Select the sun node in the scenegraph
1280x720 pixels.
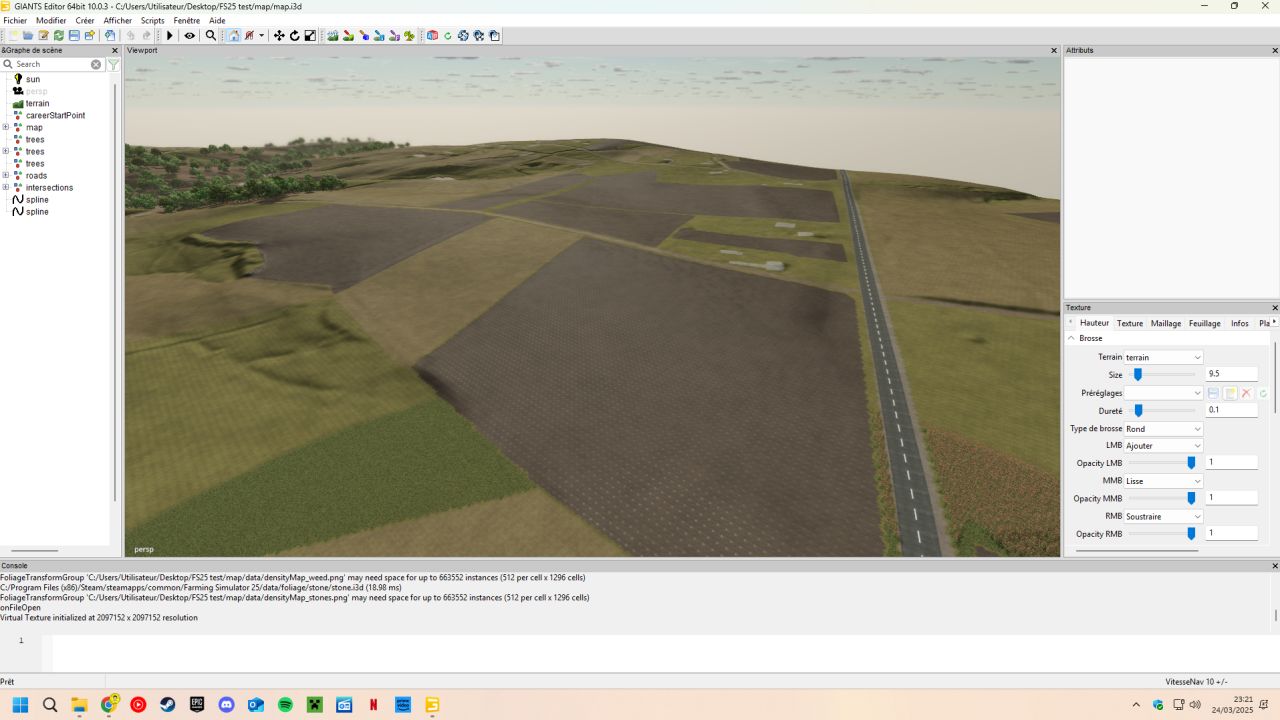point(33,79)
